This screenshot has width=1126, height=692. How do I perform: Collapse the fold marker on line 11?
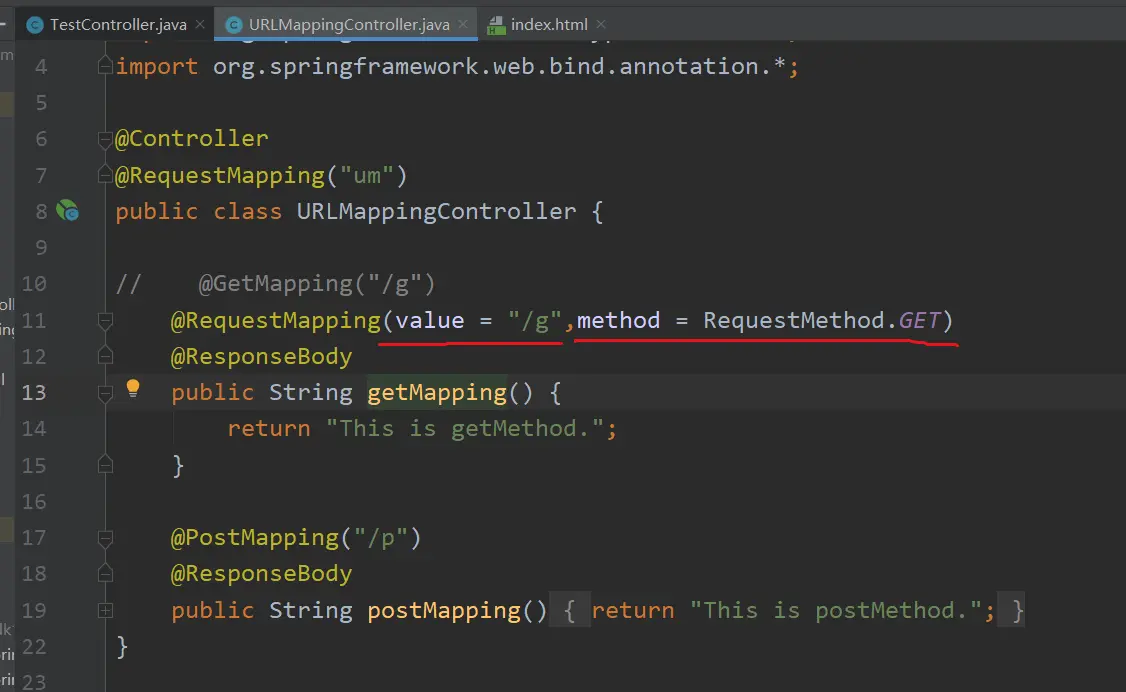click(x=105, y=320)
